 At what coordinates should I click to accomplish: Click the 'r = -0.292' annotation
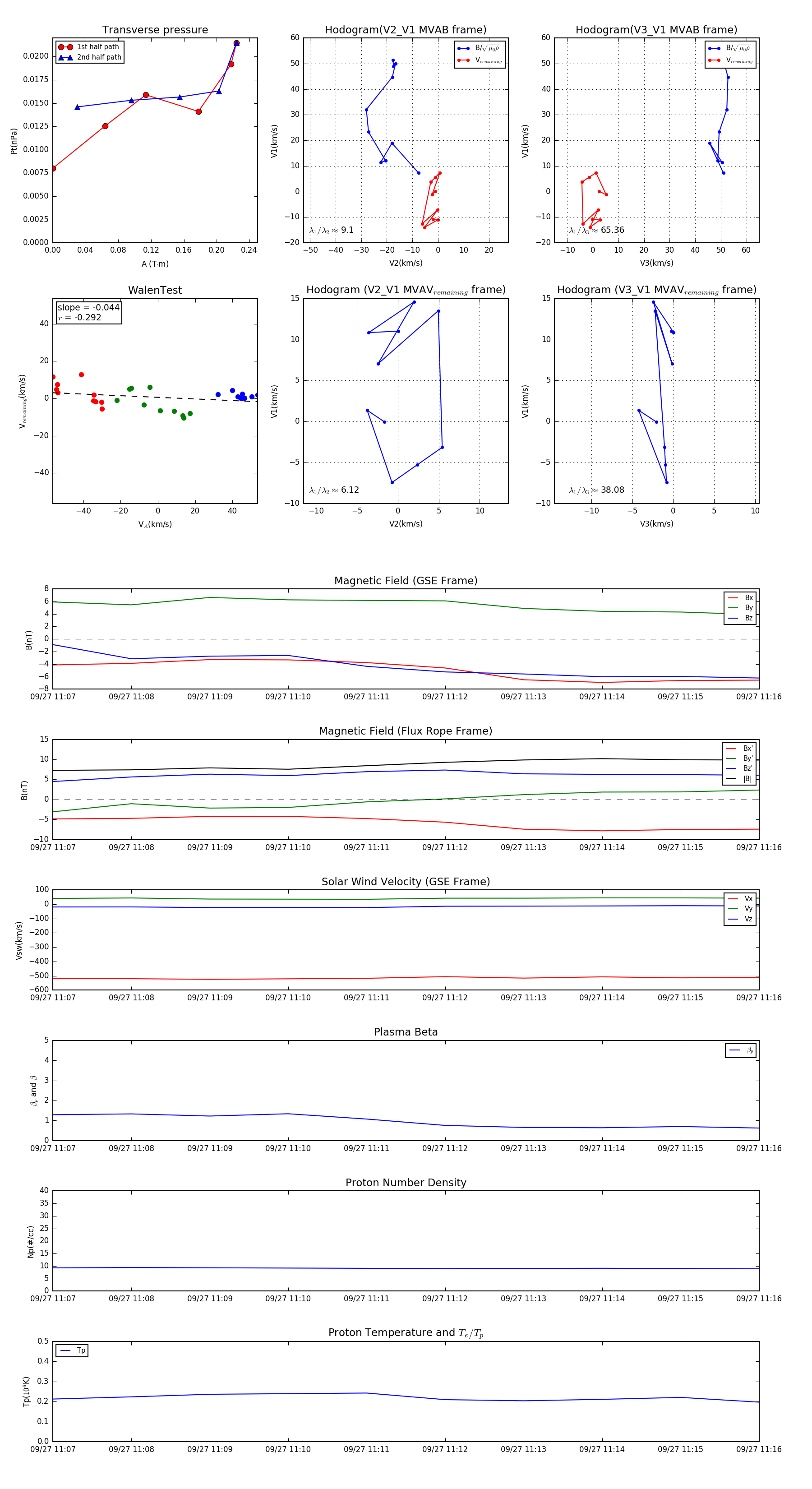(79, 317)
